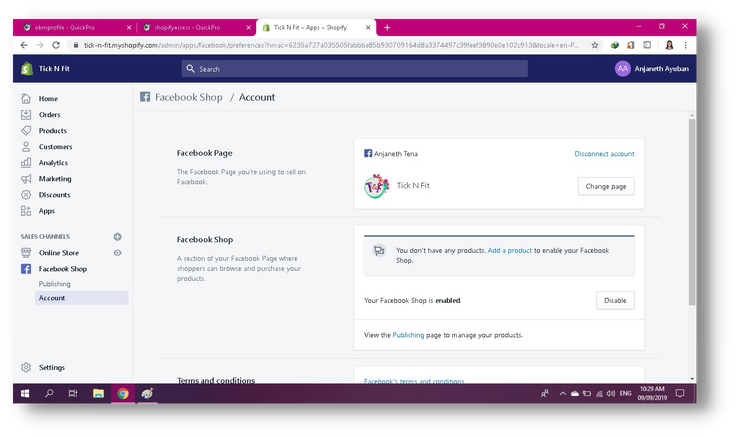Screen dimensions: 736x437
Task: Open the Publishing sidebar subitem
Action: tap(54, 284)
